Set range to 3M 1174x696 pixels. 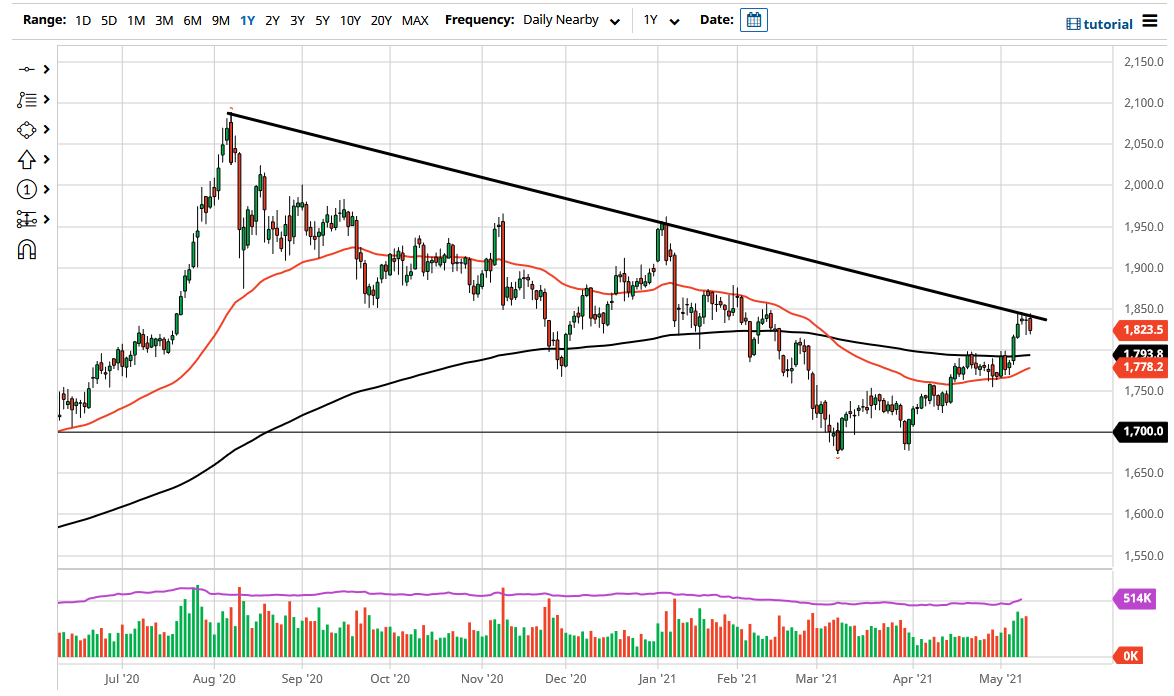[x=164, y=20]
